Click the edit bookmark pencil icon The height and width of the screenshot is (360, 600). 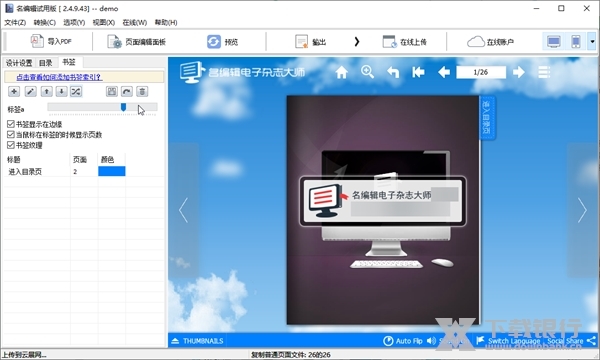coord(30,91)
